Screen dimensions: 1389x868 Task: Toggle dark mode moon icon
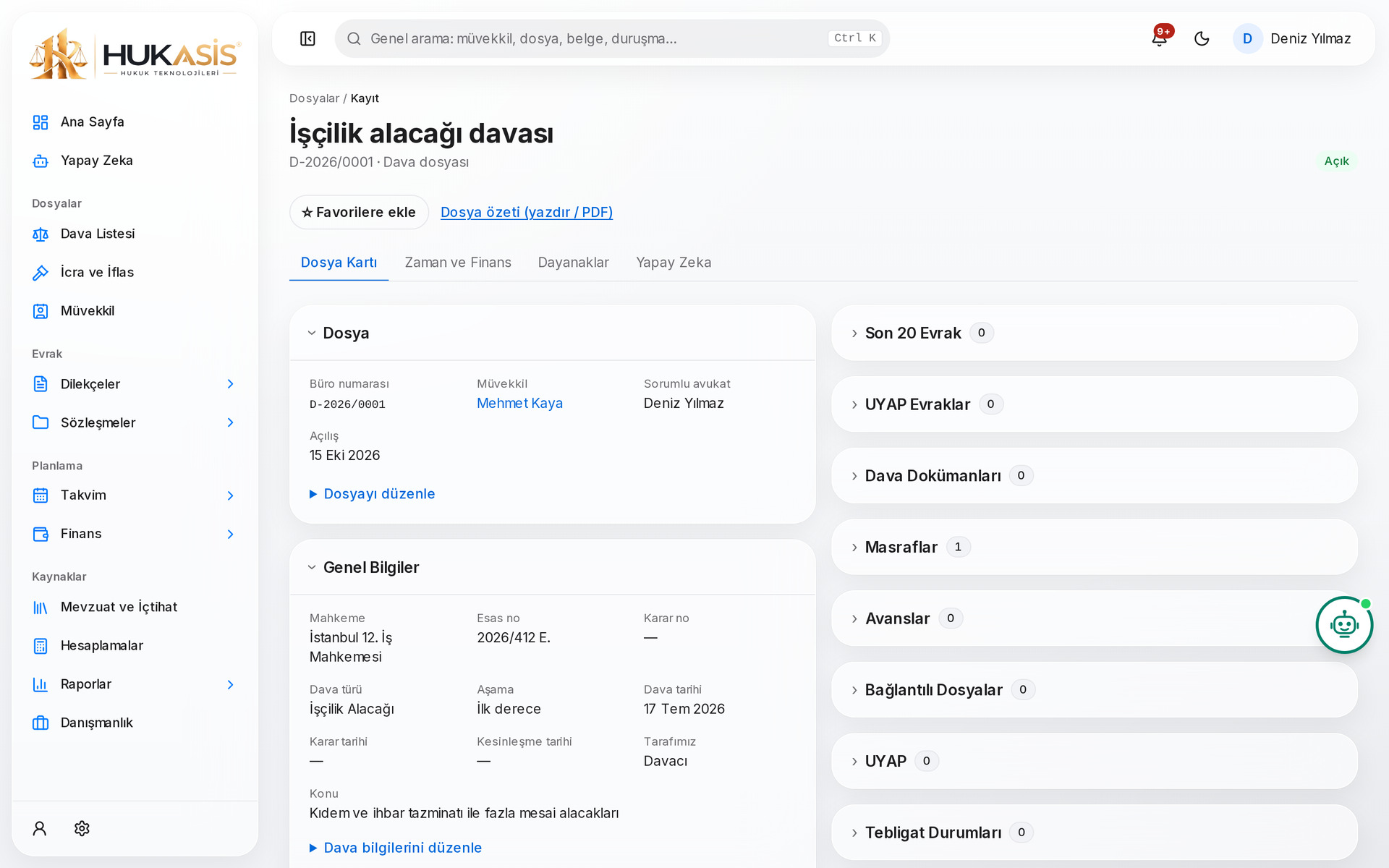(1202, 38)
